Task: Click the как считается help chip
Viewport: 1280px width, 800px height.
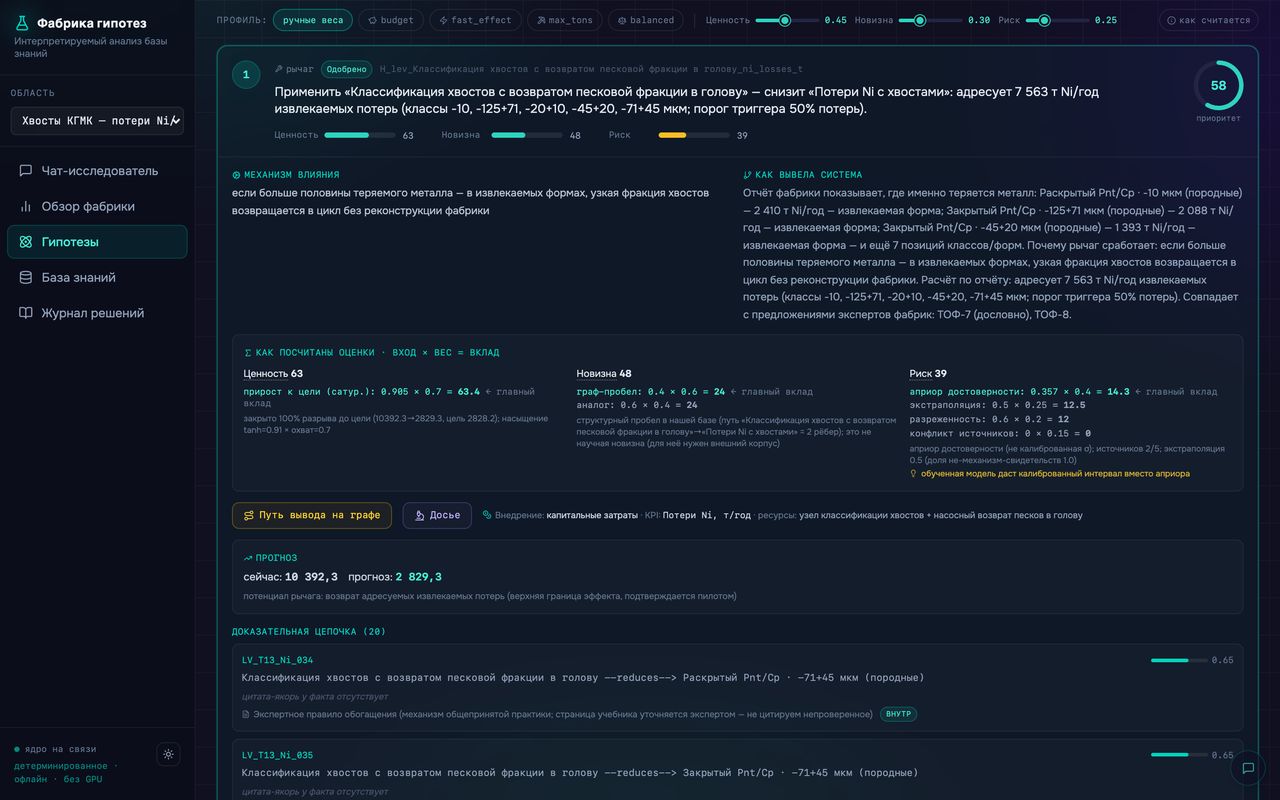Action: coord(1208,20)
